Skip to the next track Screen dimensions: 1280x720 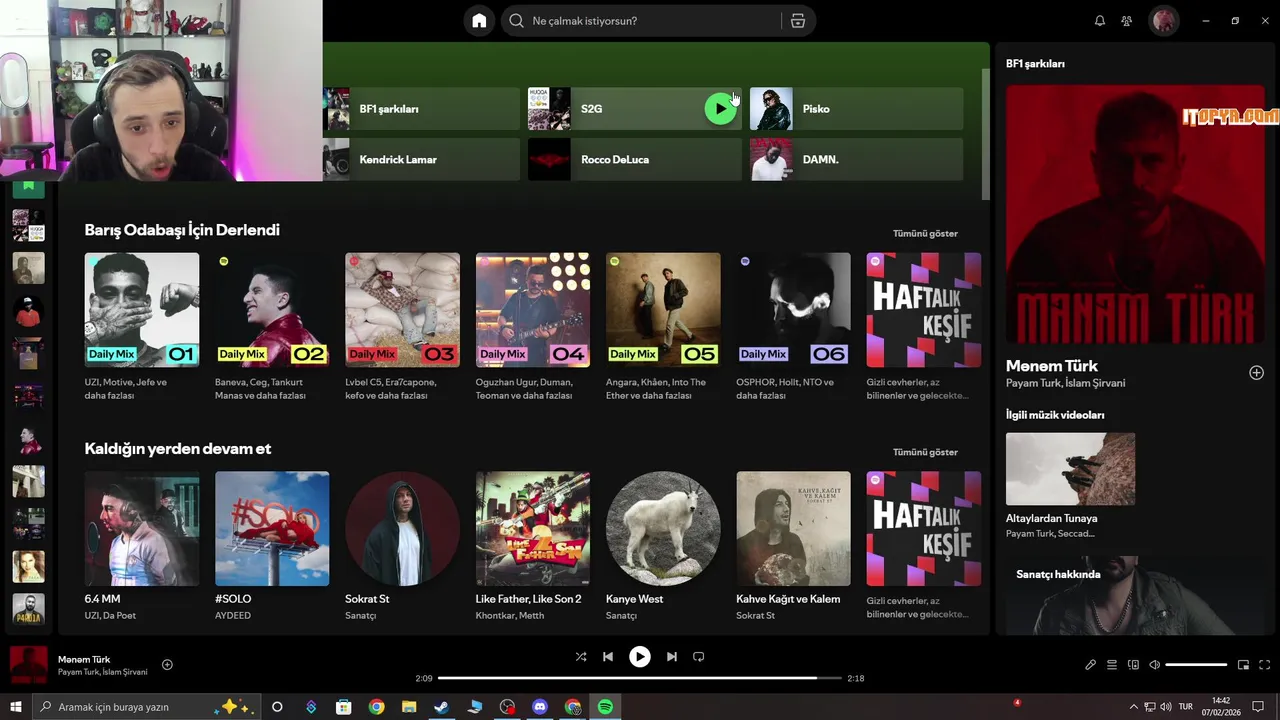pos(672,657)
